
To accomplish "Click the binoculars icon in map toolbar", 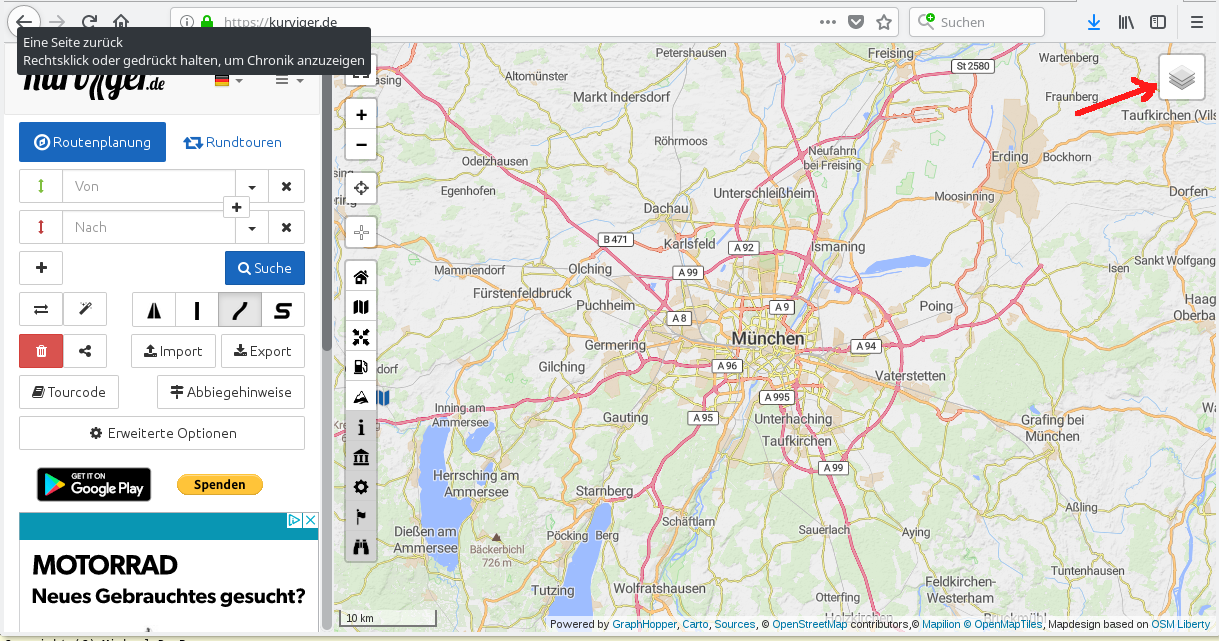I will (x=361, y=547).
